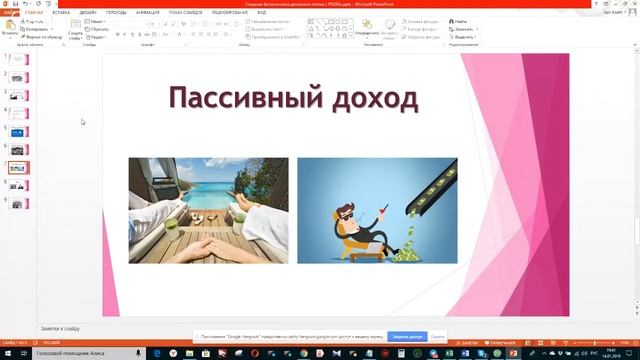Image resolution: width=640 pixels, height=360 pixels.
Task: Switch to the ПОКАЗ СЛАЙДОВ (Slide Show) tab
Action: tap(186, 12)
